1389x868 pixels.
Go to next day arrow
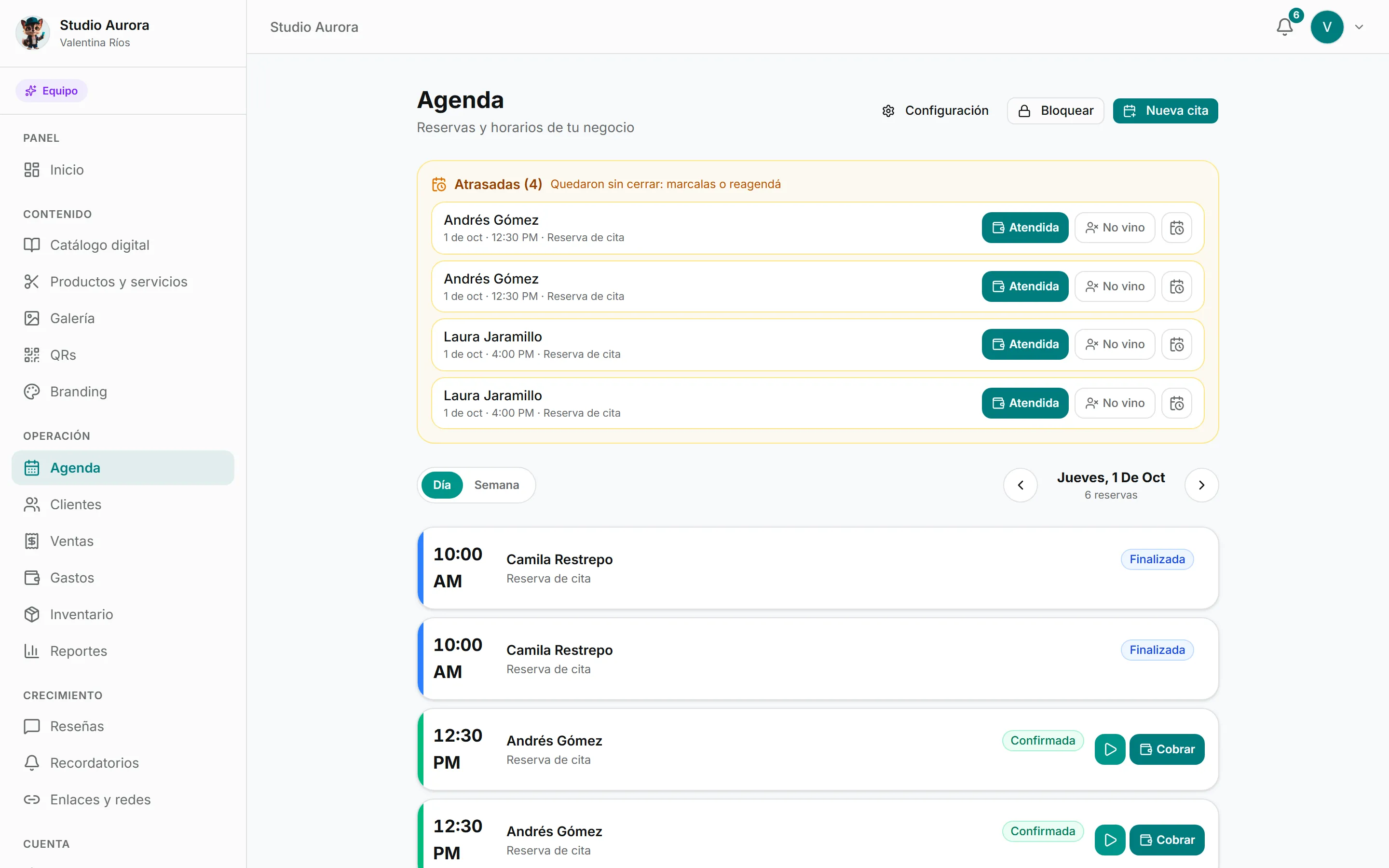(x=1201, y=485)
